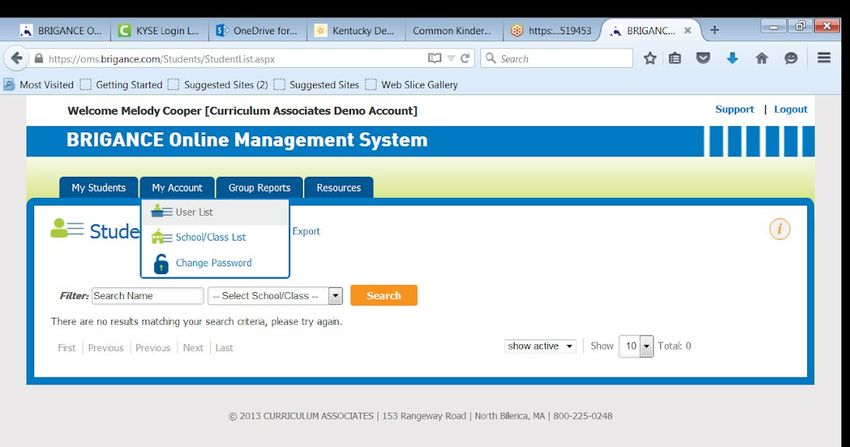Click the Next pagination link

193,348
